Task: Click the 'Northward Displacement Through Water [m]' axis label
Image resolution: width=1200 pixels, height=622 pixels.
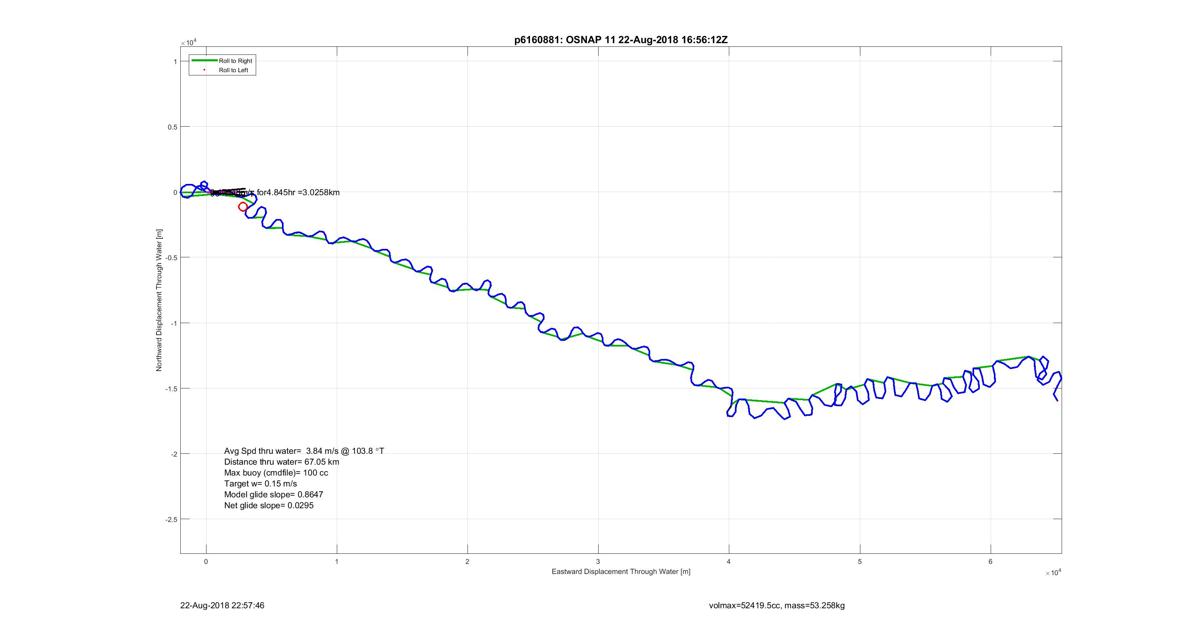Action: pyautogui.click(x=159, y=299)
